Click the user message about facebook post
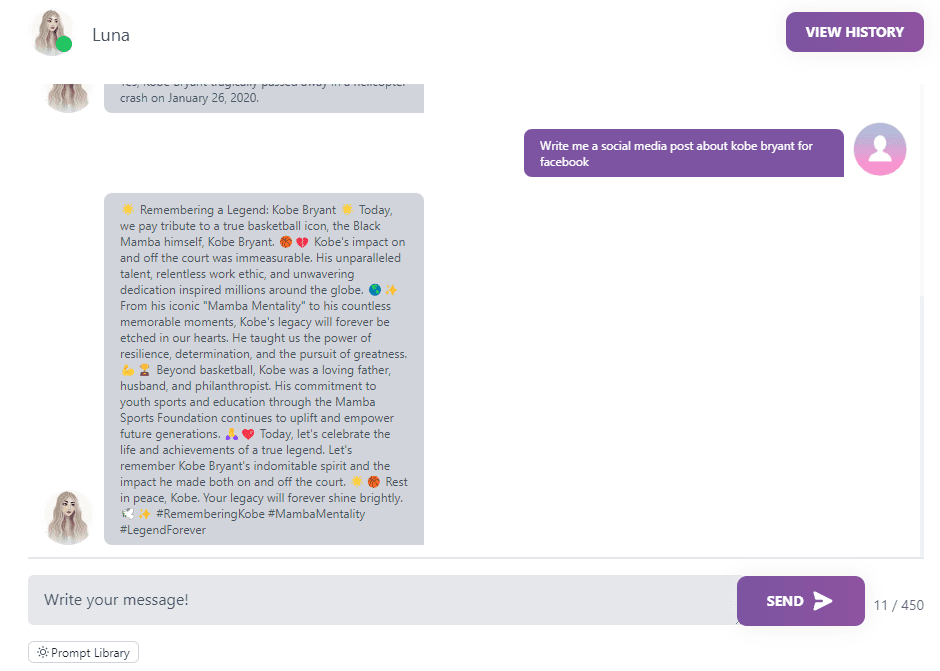 pos(683,153)
